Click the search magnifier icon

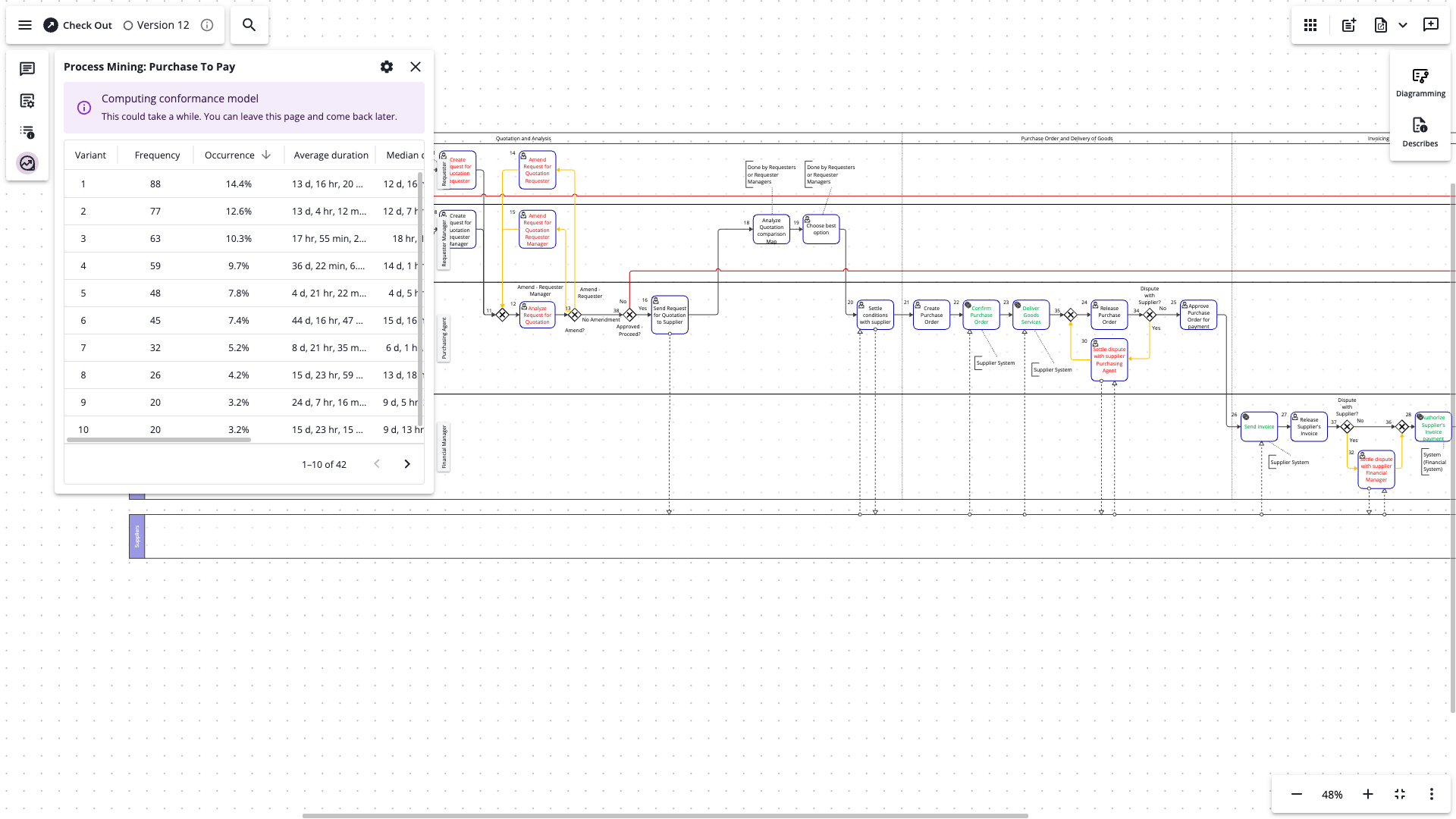[249, 25]
